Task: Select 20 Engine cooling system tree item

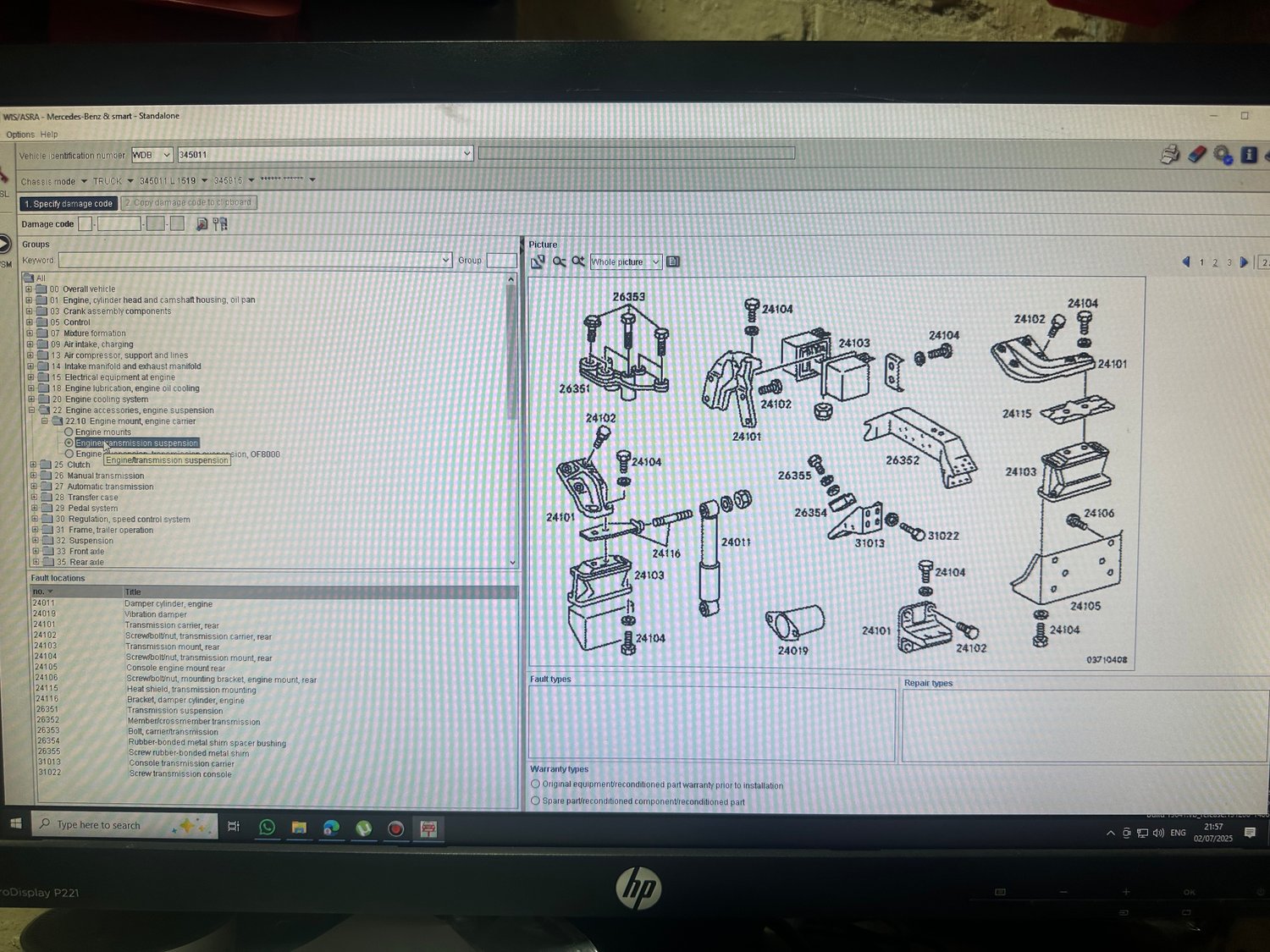Action: tap(100, 399)
